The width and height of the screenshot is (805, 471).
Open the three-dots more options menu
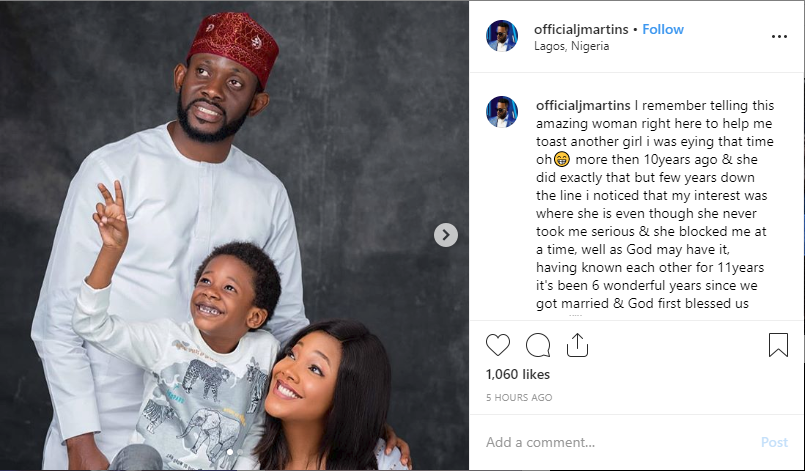(779, 36)
